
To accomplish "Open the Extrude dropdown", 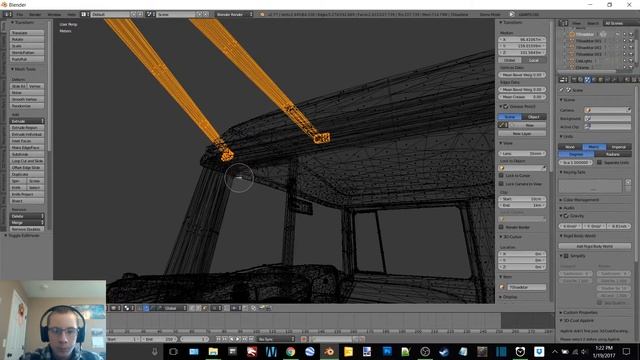I will click(27, 121).
